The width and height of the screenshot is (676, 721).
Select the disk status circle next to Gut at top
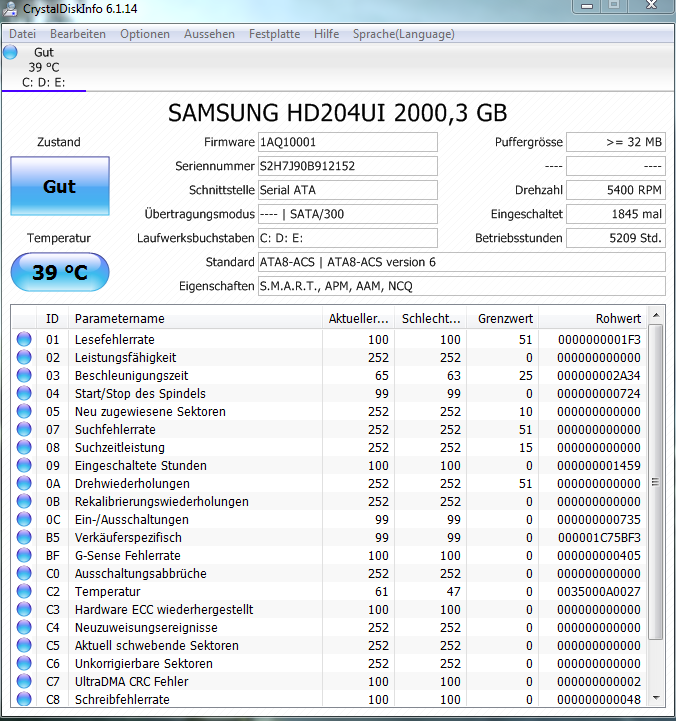click(x=10, y=52)
